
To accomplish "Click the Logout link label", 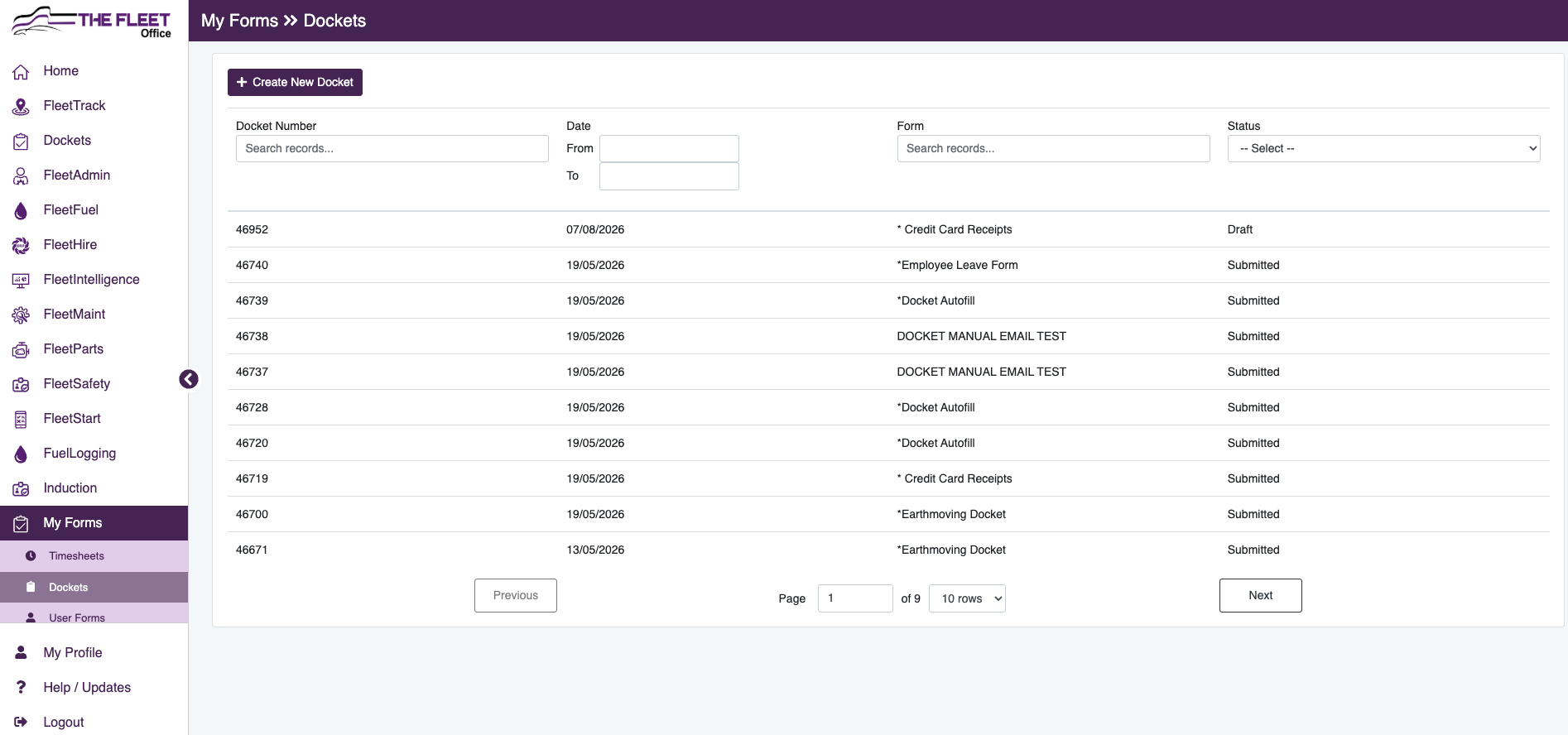I will coord(64,723).
